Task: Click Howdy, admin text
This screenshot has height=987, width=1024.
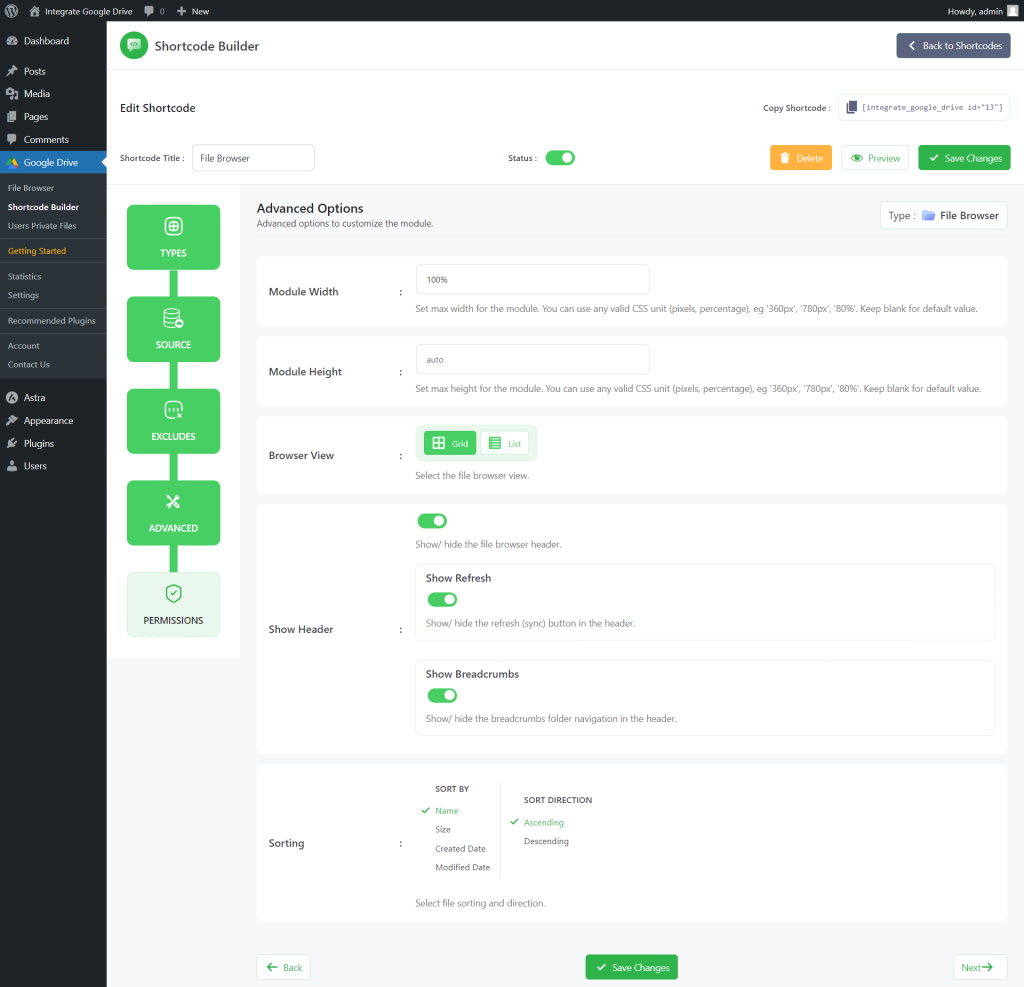Action: tap(974, 11)
